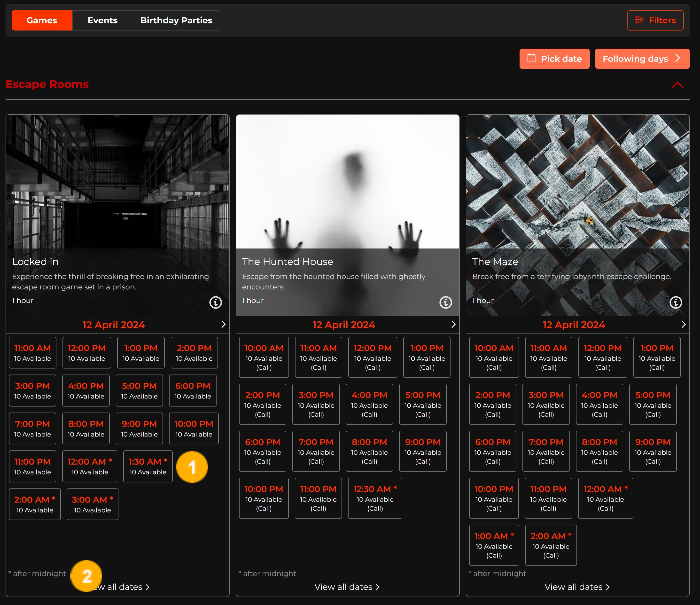Show info for The Maze
This screenshot has width=700, height=605.
pyautogui.click(x=675, y=302)
